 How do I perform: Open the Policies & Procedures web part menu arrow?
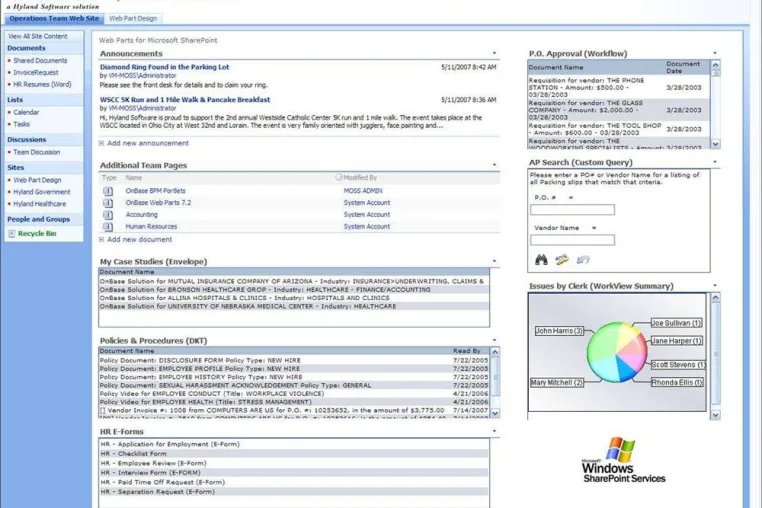tap(494, 341)
